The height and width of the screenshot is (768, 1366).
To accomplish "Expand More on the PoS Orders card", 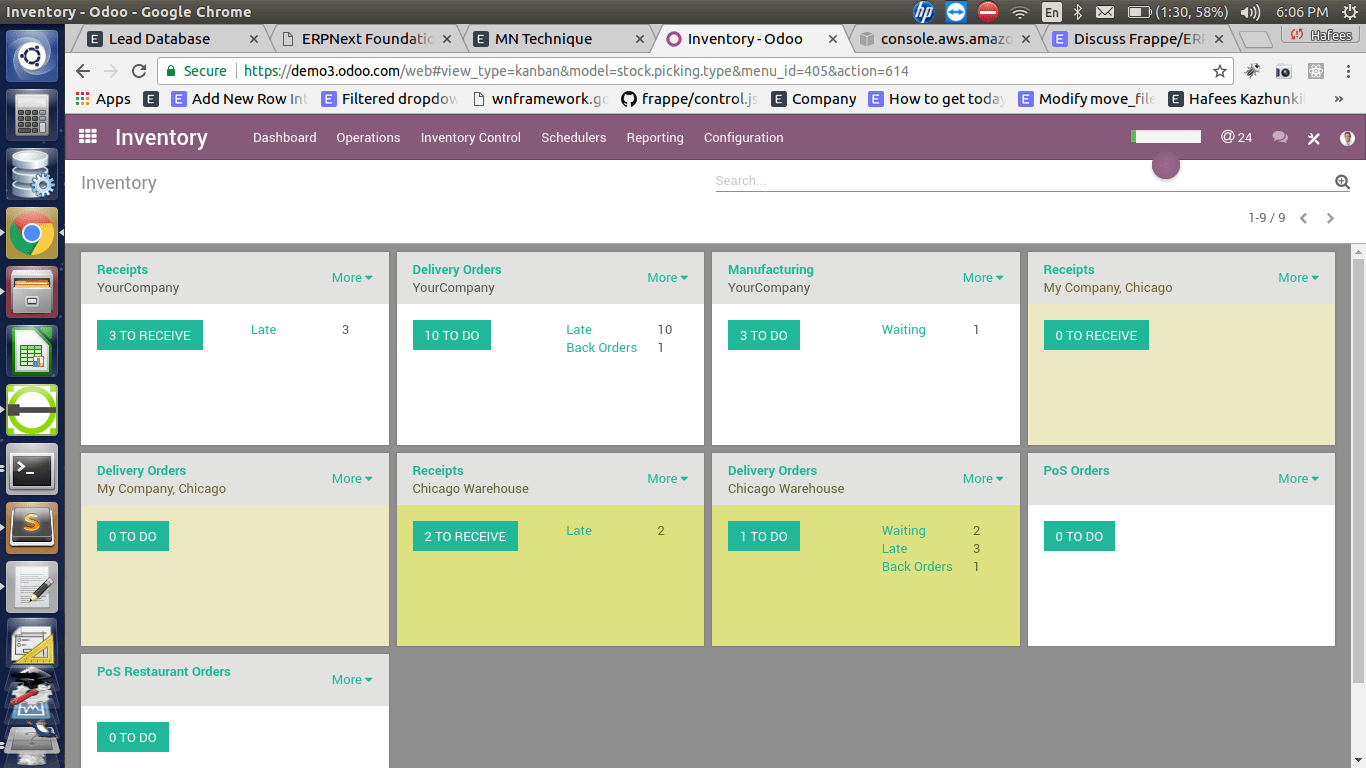I will point(1298,479).
